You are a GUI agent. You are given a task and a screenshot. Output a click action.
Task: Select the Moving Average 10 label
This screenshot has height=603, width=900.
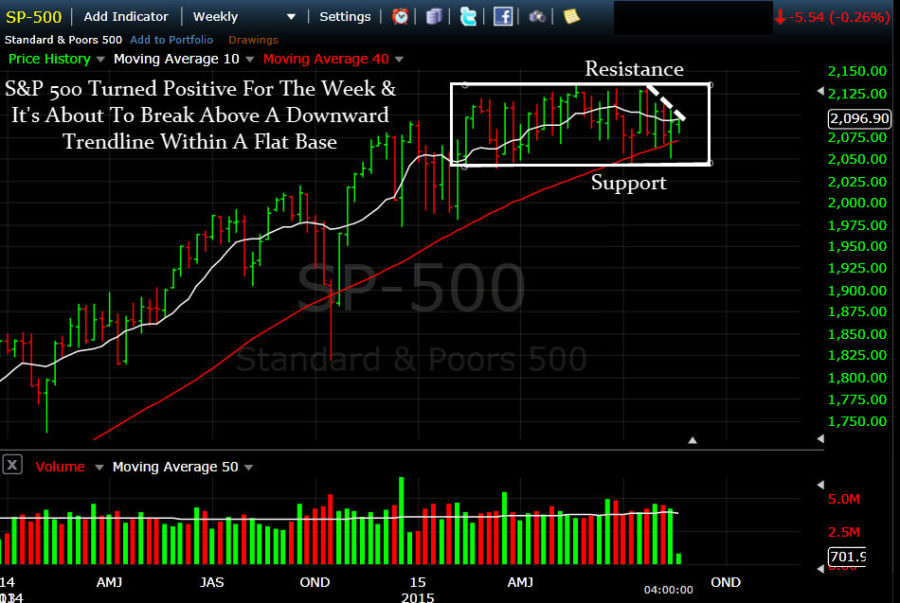[x=176, y=59]
